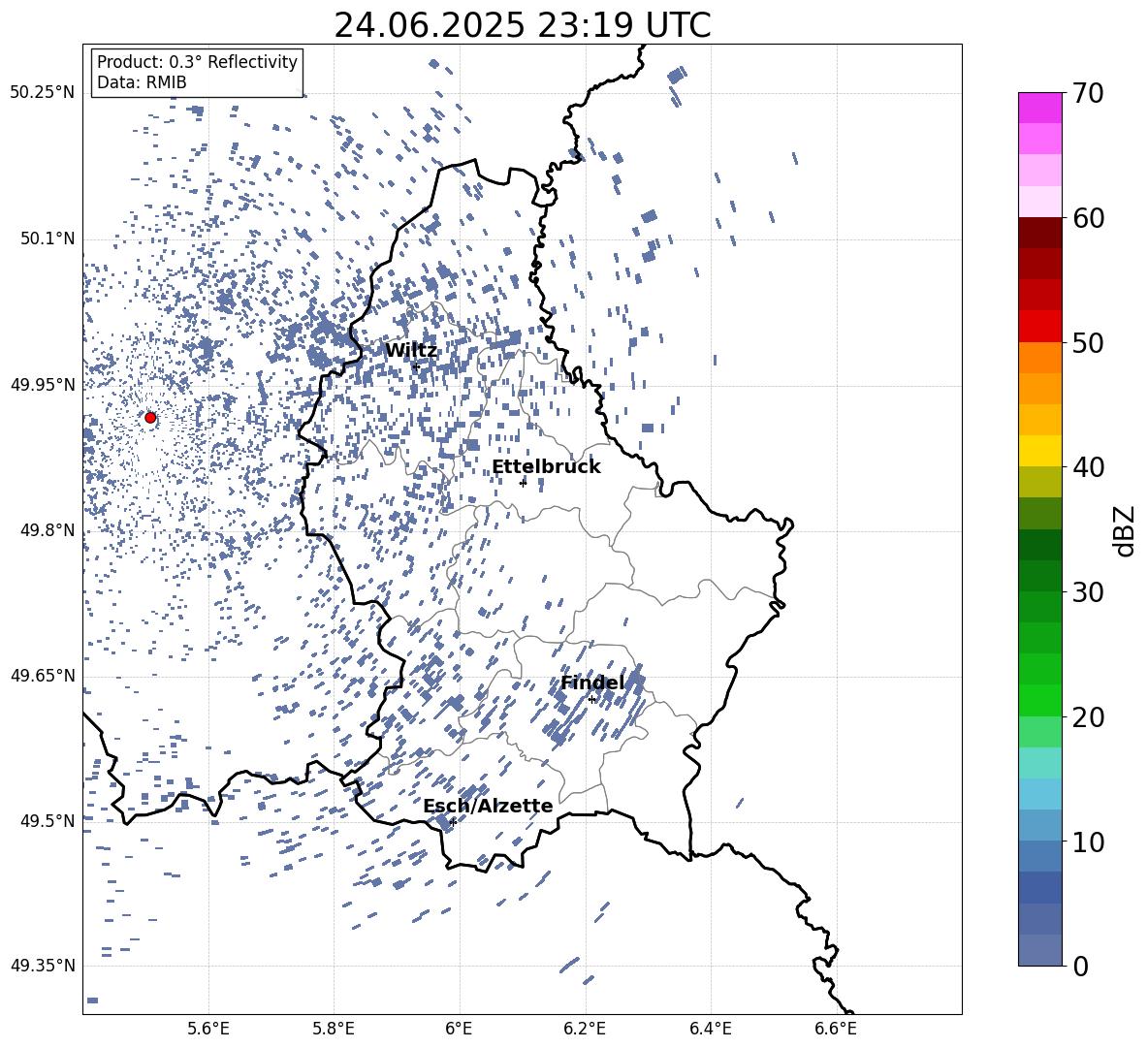
Task: Click the 6.6°E longitude label
Action: 836,1029
